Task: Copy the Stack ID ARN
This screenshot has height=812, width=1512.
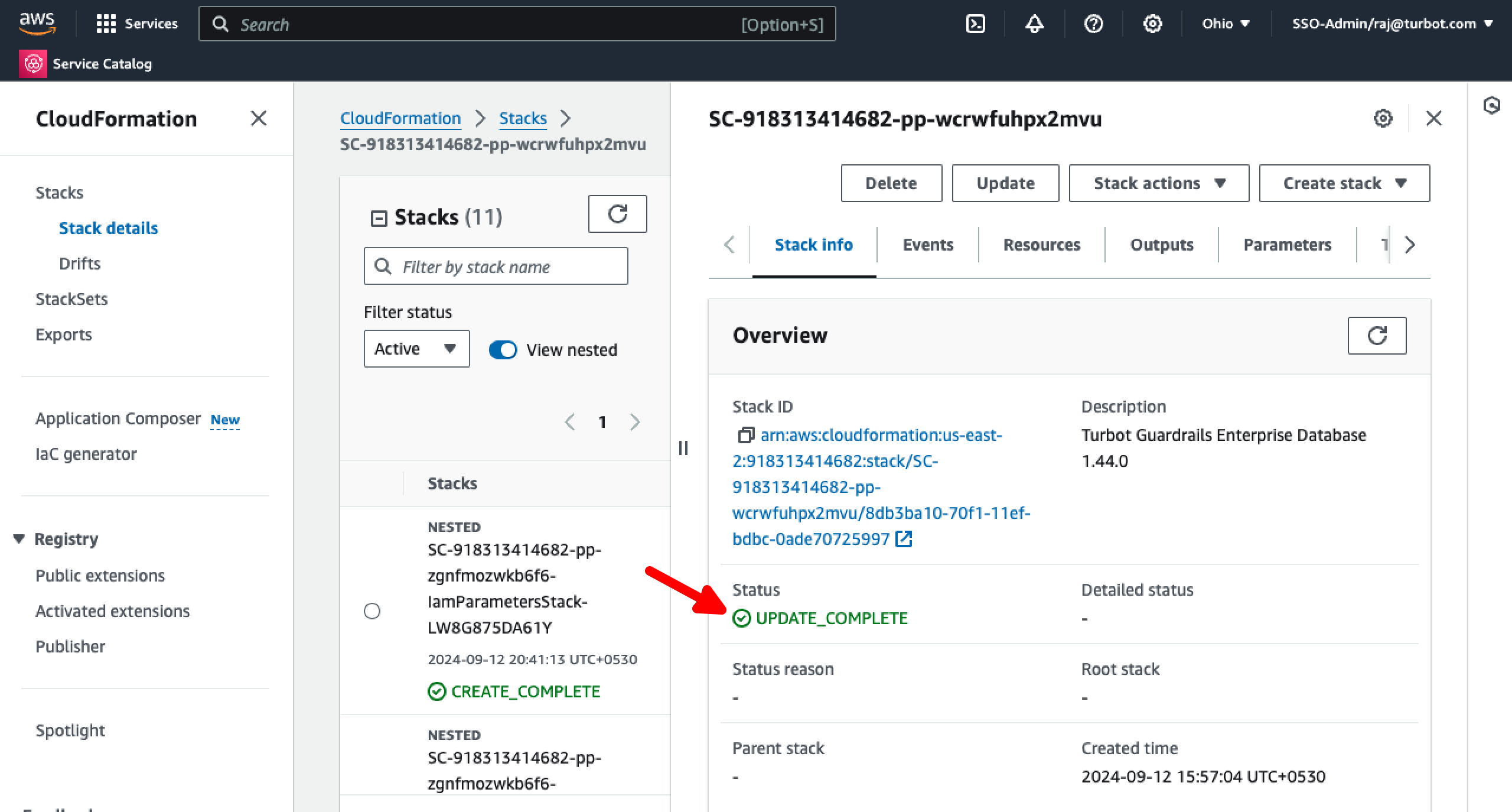Action: pyautogui.click(x=745, y=436)
